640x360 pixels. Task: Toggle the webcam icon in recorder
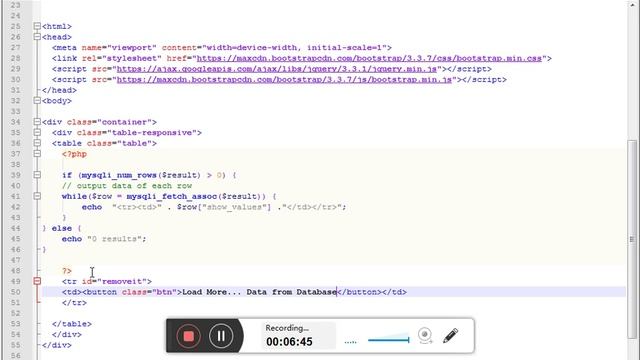click(x=425, y=336)
